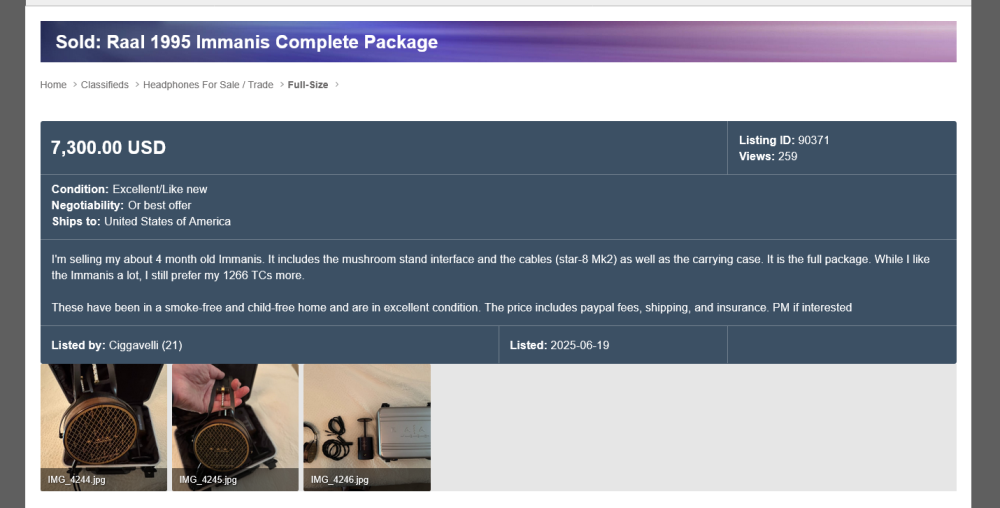View the IMG_4245.jpg photo with hand

(235, 427)
